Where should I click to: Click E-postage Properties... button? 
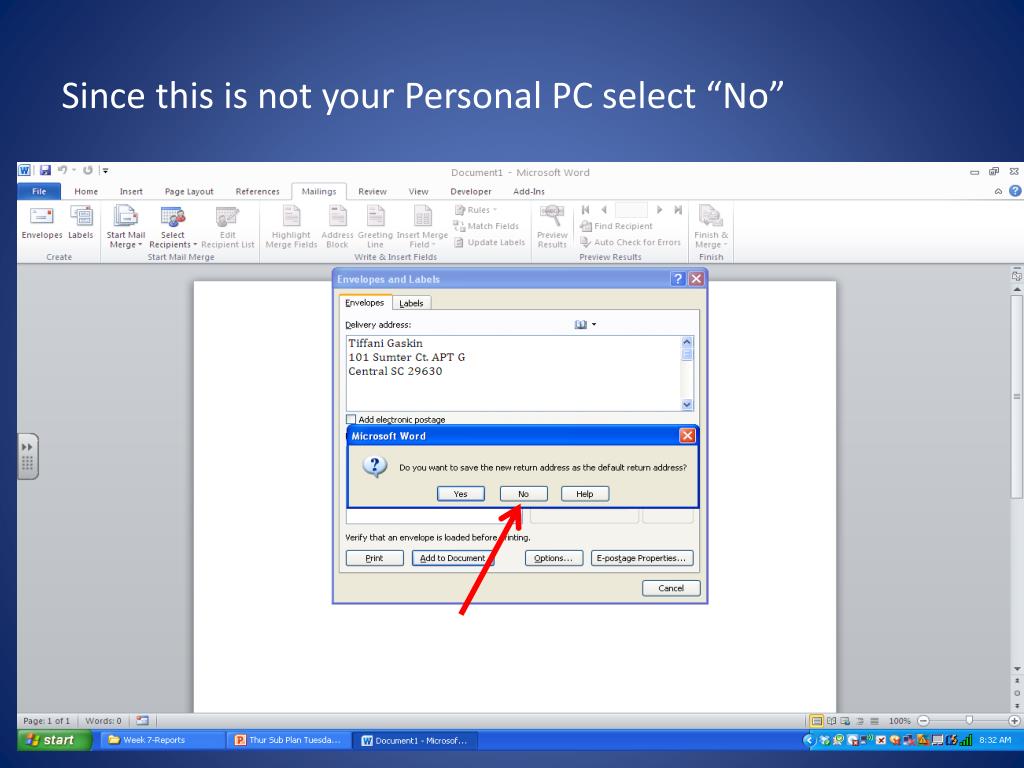(642, 558)
